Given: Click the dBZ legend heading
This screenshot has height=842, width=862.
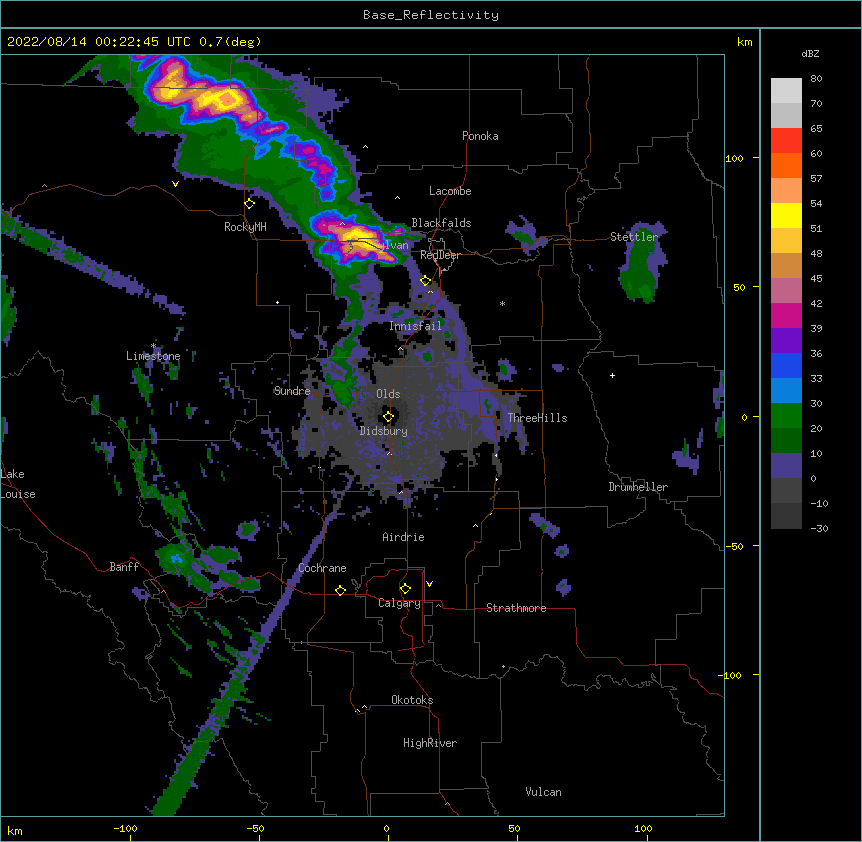Looking at the screenshot, I should pyautogui.click(x=810, y=53).
